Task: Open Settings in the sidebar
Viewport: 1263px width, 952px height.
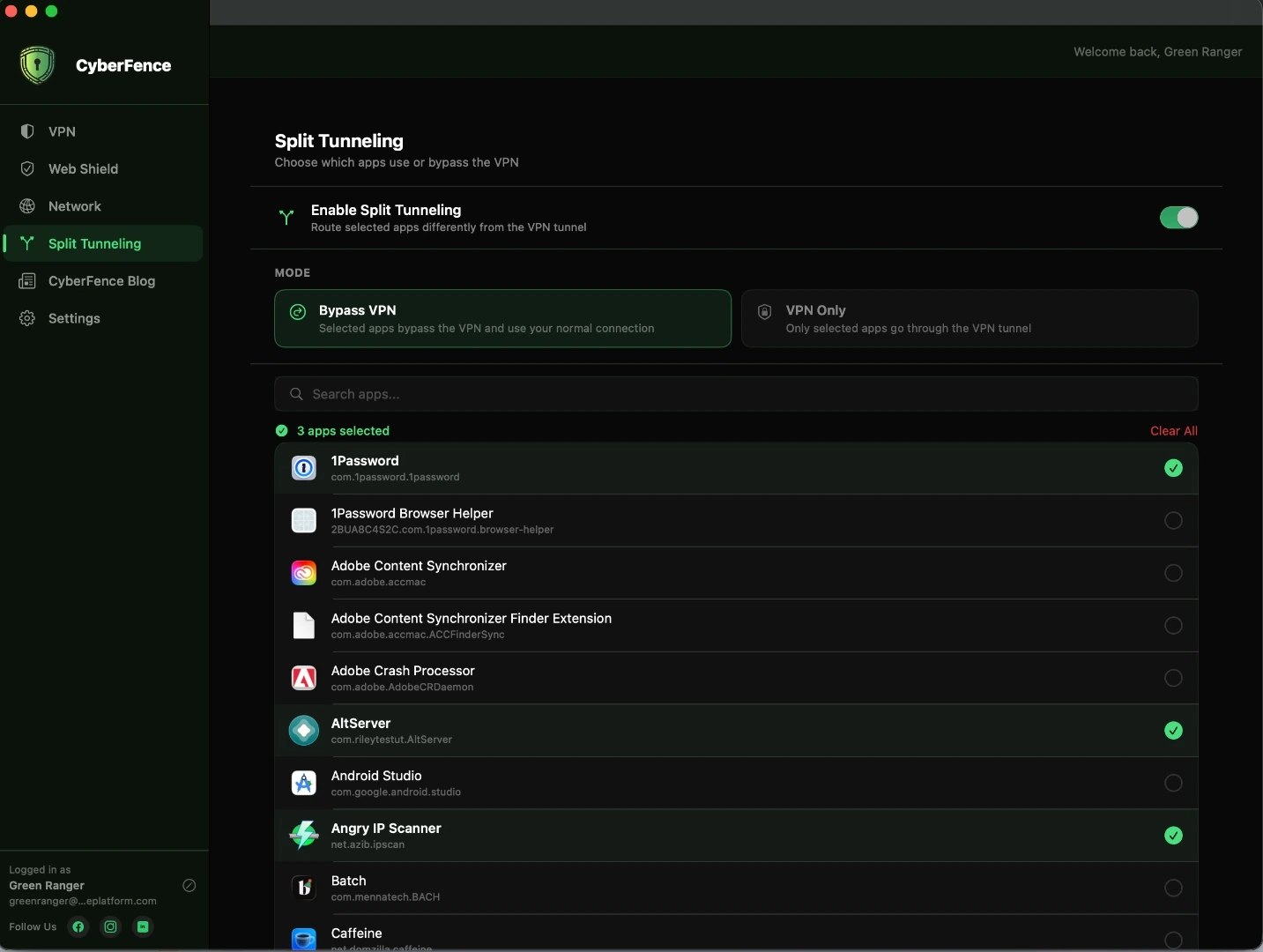Action: click(x=103, y=318)
